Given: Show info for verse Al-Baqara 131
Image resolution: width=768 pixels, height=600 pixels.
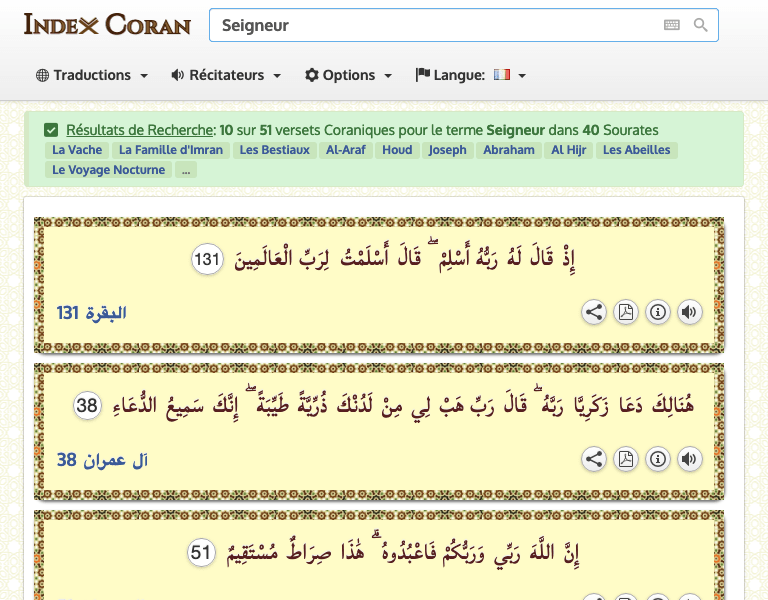Looking at the screenshot, I should (658, 313).
